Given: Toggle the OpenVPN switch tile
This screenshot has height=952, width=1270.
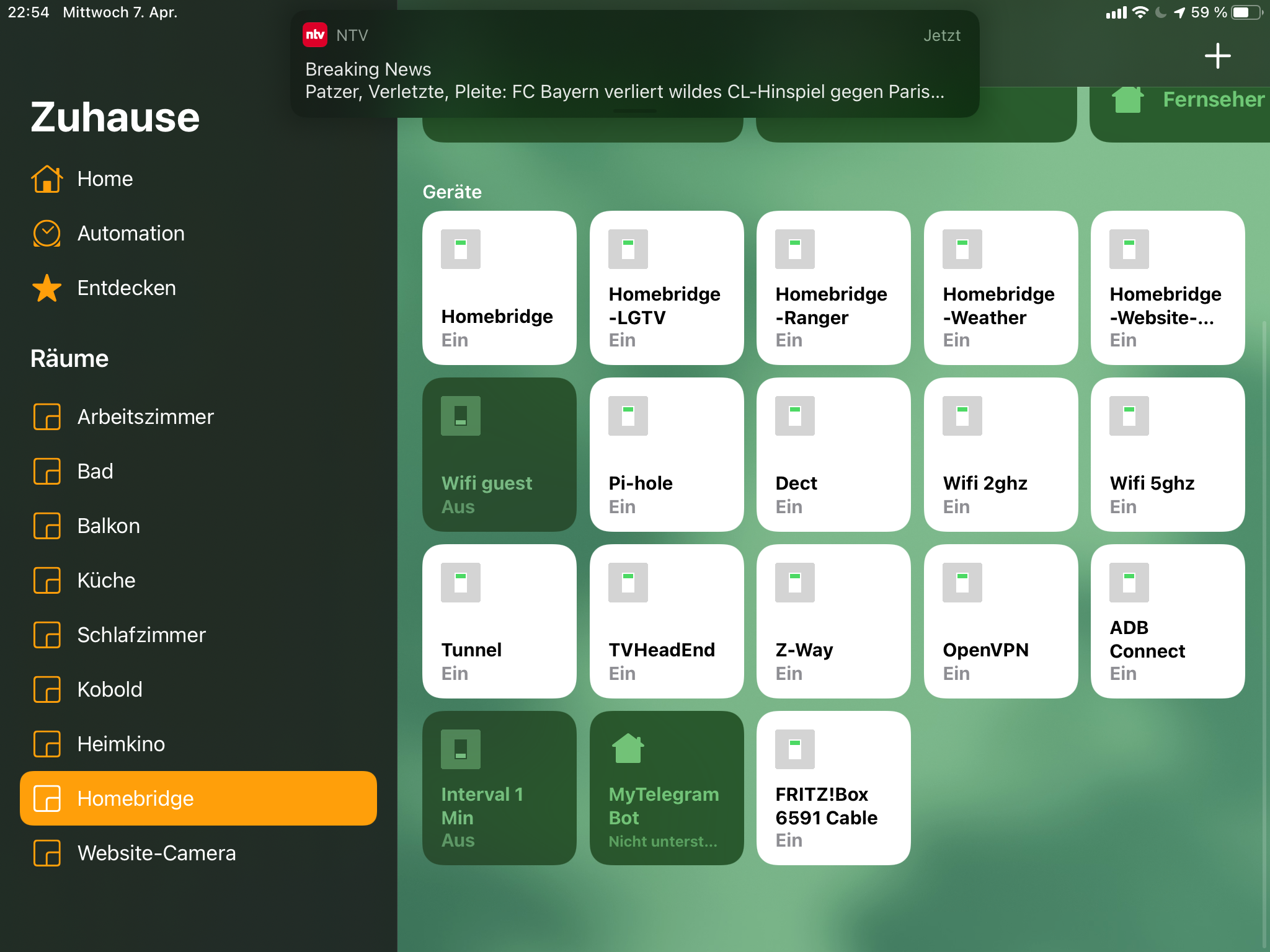Looking at the screenshot, I should pos(1000,621).
